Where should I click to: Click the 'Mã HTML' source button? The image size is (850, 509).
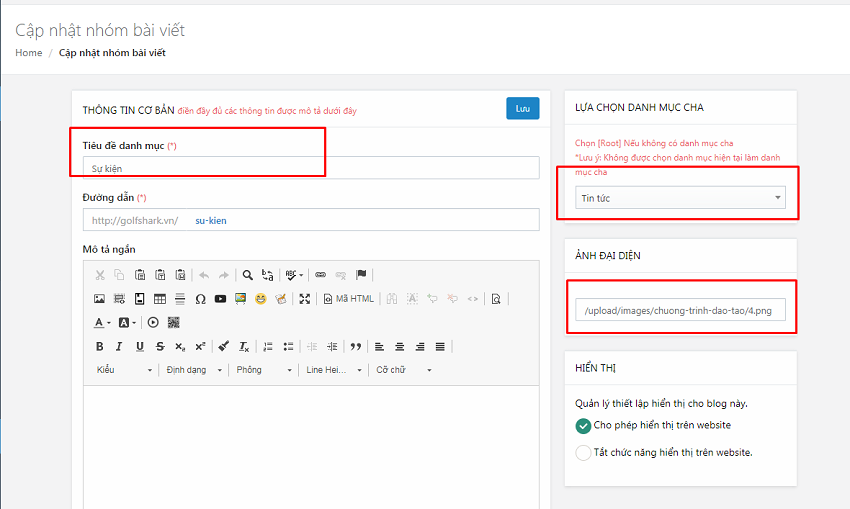348,298
